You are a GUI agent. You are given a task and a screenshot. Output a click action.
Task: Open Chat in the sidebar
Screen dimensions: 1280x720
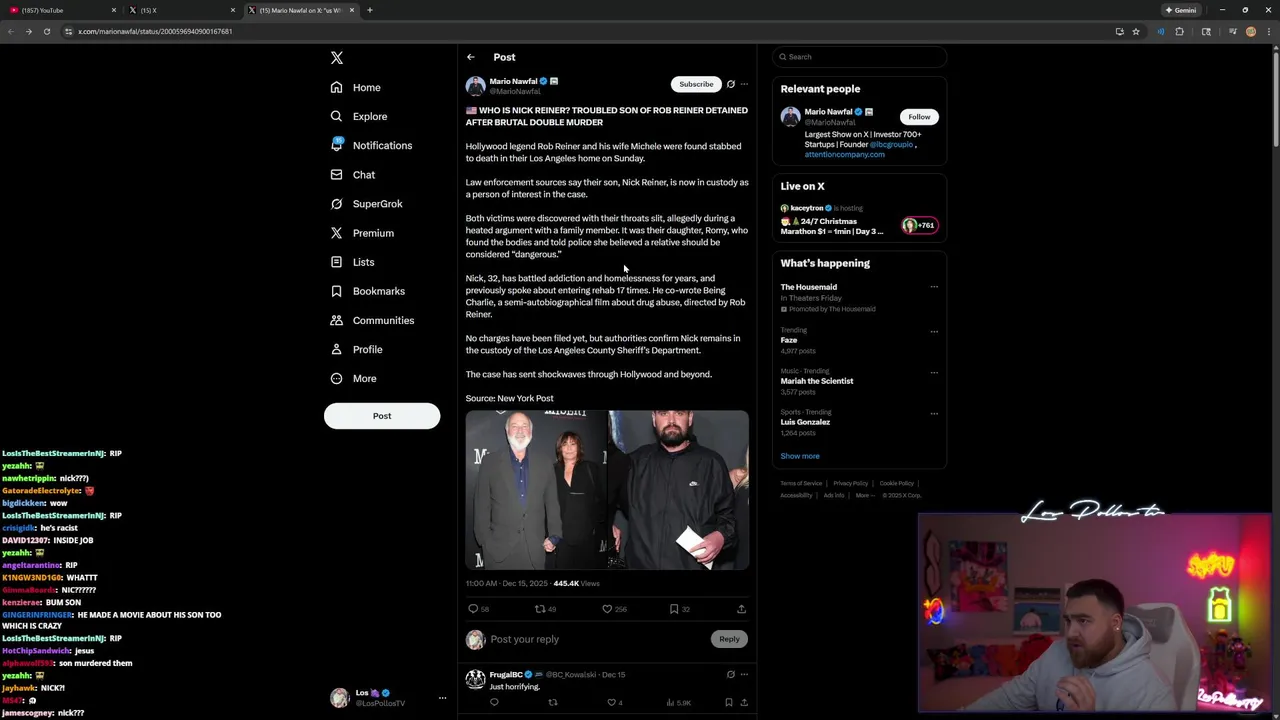(x=353, y=174)
